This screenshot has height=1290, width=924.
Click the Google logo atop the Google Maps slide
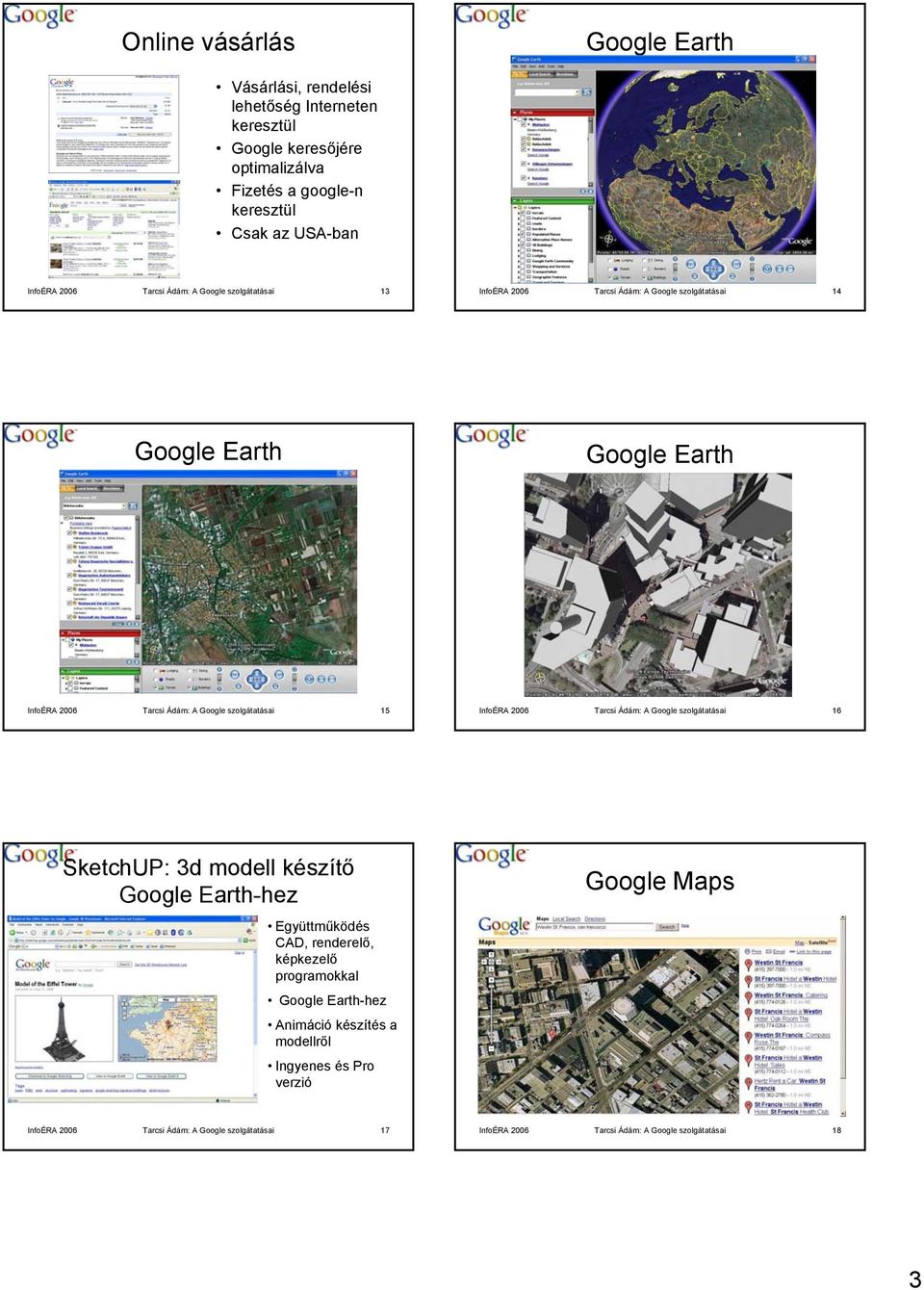coord(491,856)
